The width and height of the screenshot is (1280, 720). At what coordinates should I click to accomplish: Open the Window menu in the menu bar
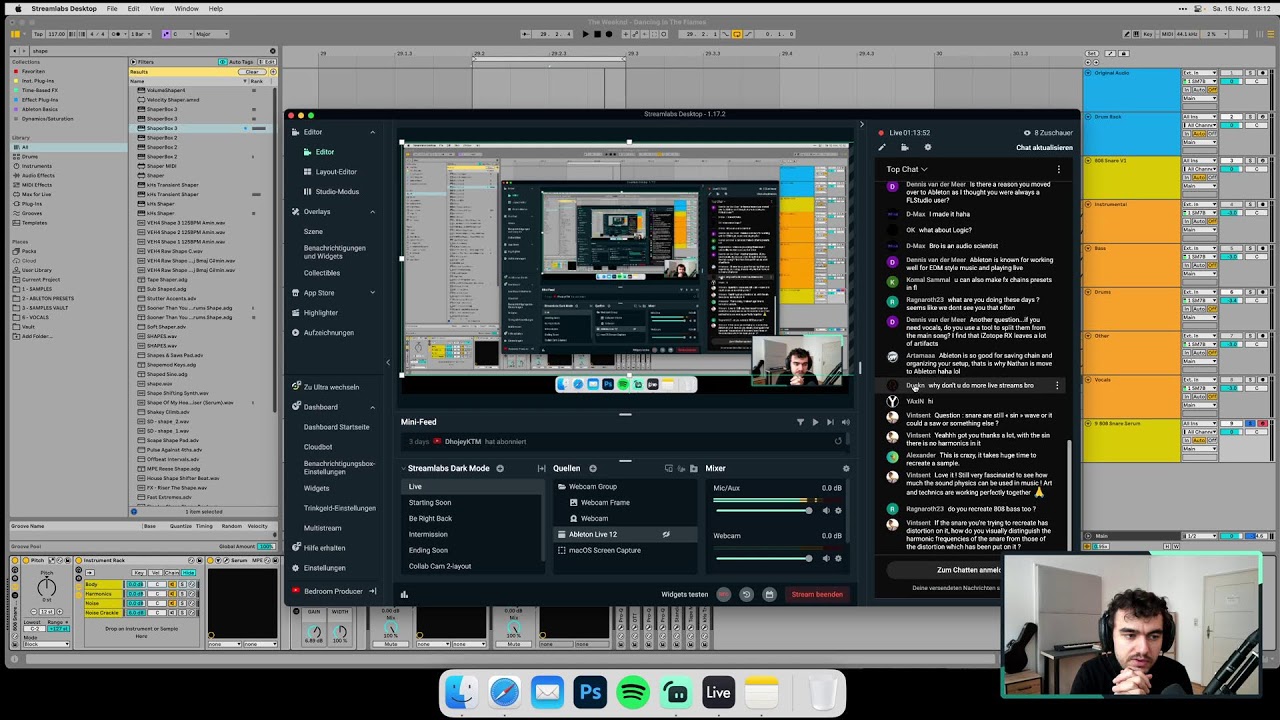(x=186, y=8)
